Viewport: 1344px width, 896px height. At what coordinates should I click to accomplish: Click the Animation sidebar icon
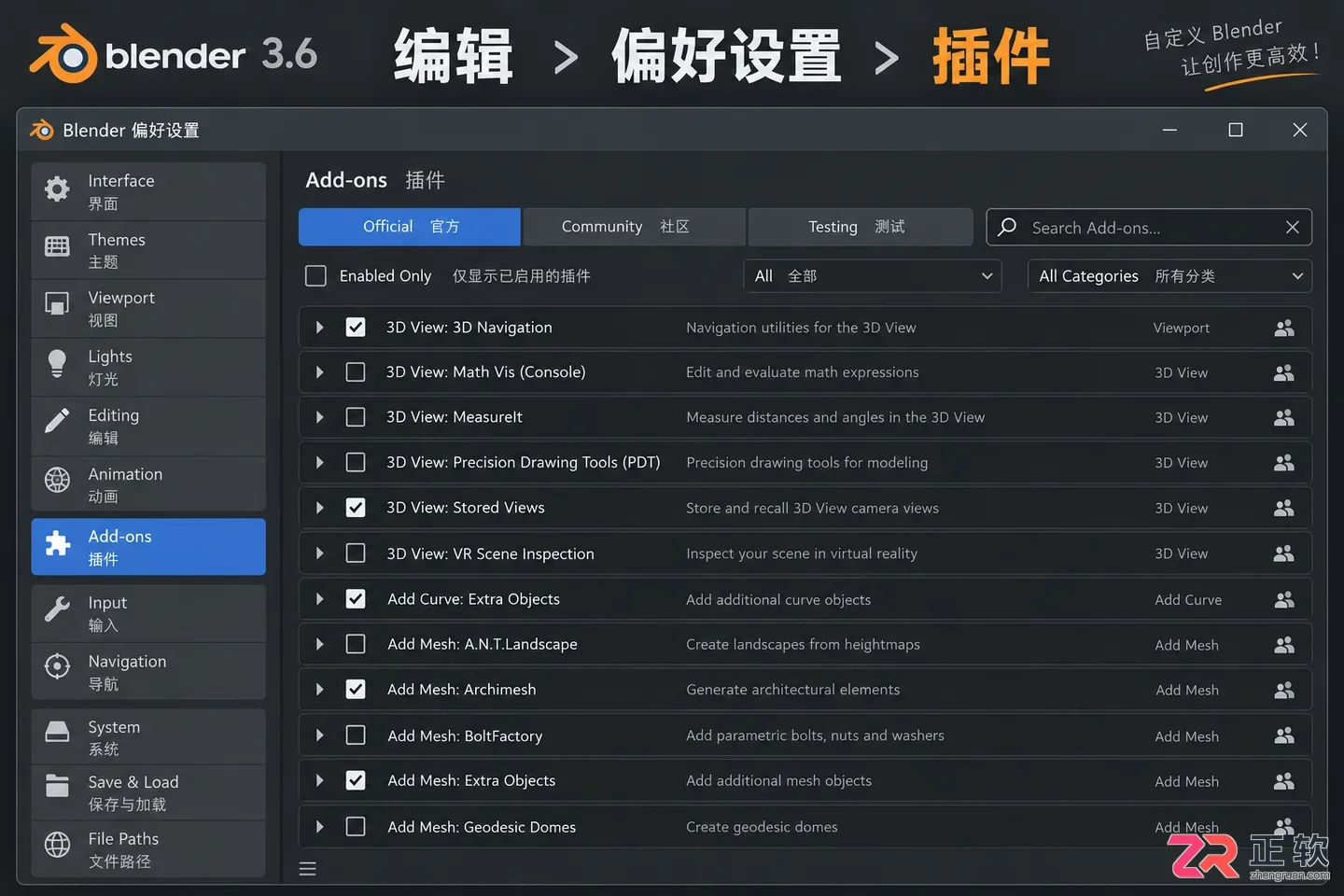pos(57,480)
